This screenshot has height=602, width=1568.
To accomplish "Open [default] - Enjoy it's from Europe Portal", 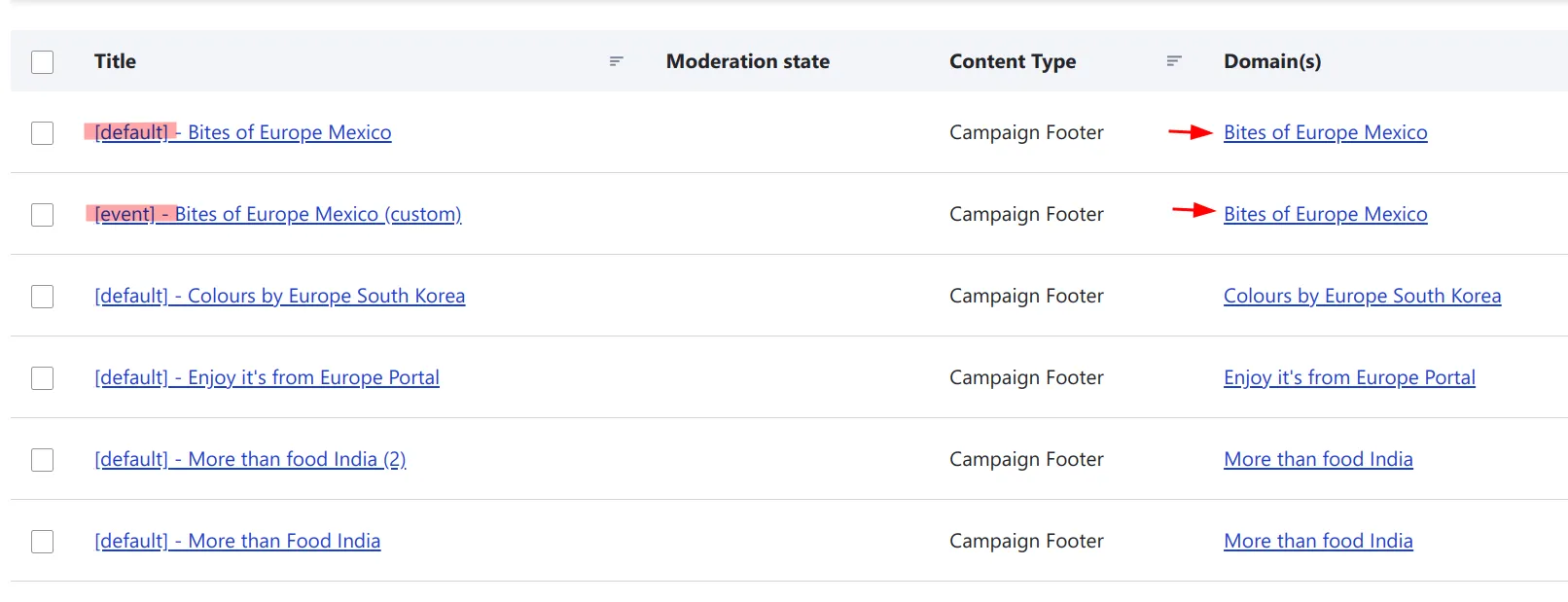I will click(267, 378).
